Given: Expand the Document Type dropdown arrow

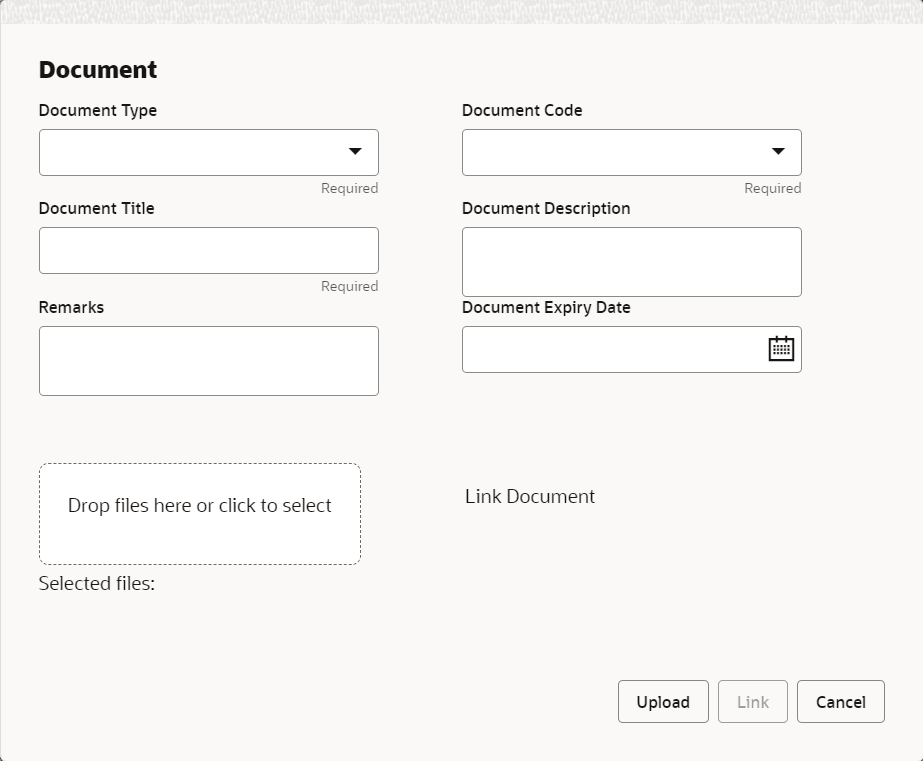Looking at the screenshot, I should point(355,152).
